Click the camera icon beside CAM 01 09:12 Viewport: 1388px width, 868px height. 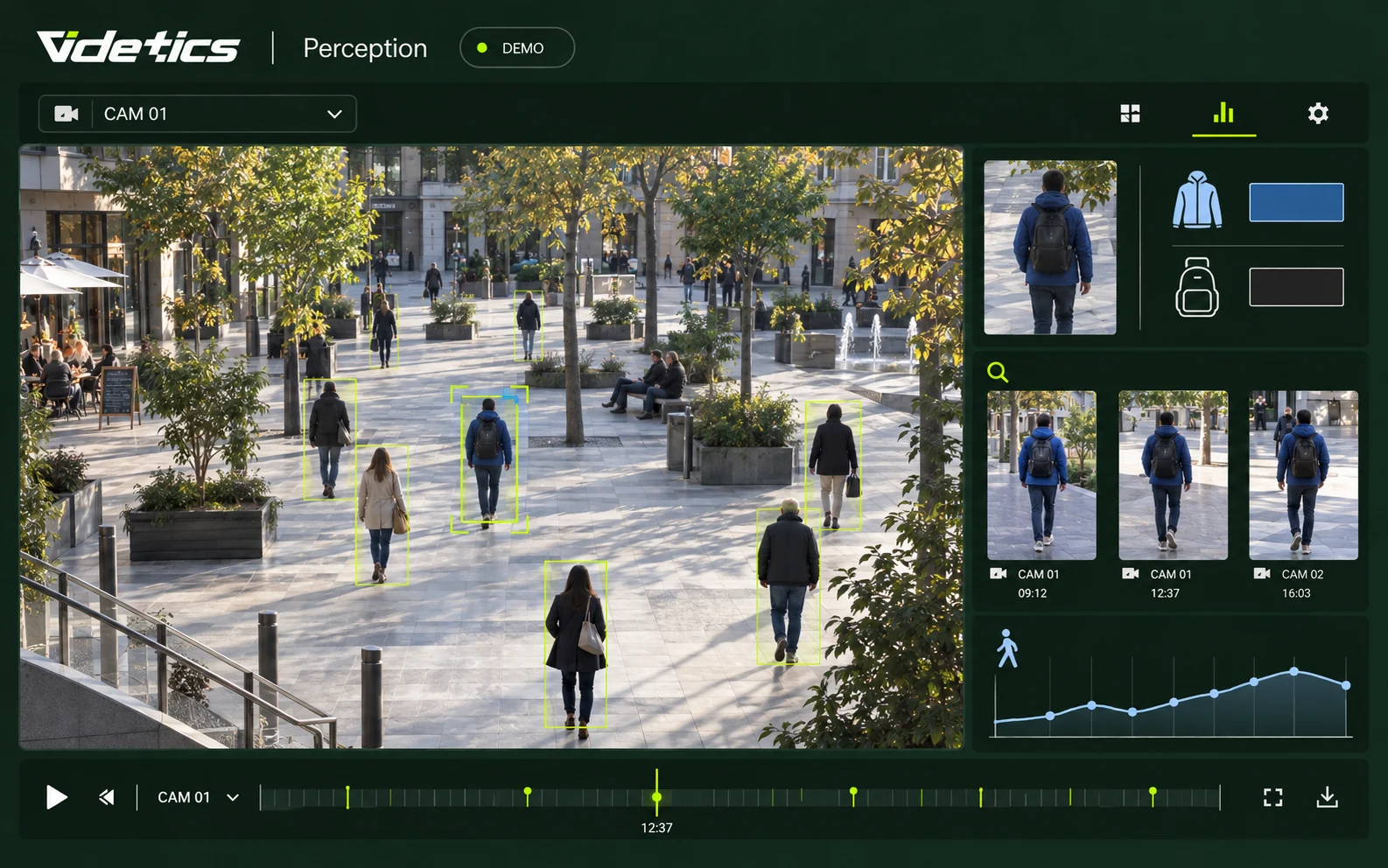point(999,574)
